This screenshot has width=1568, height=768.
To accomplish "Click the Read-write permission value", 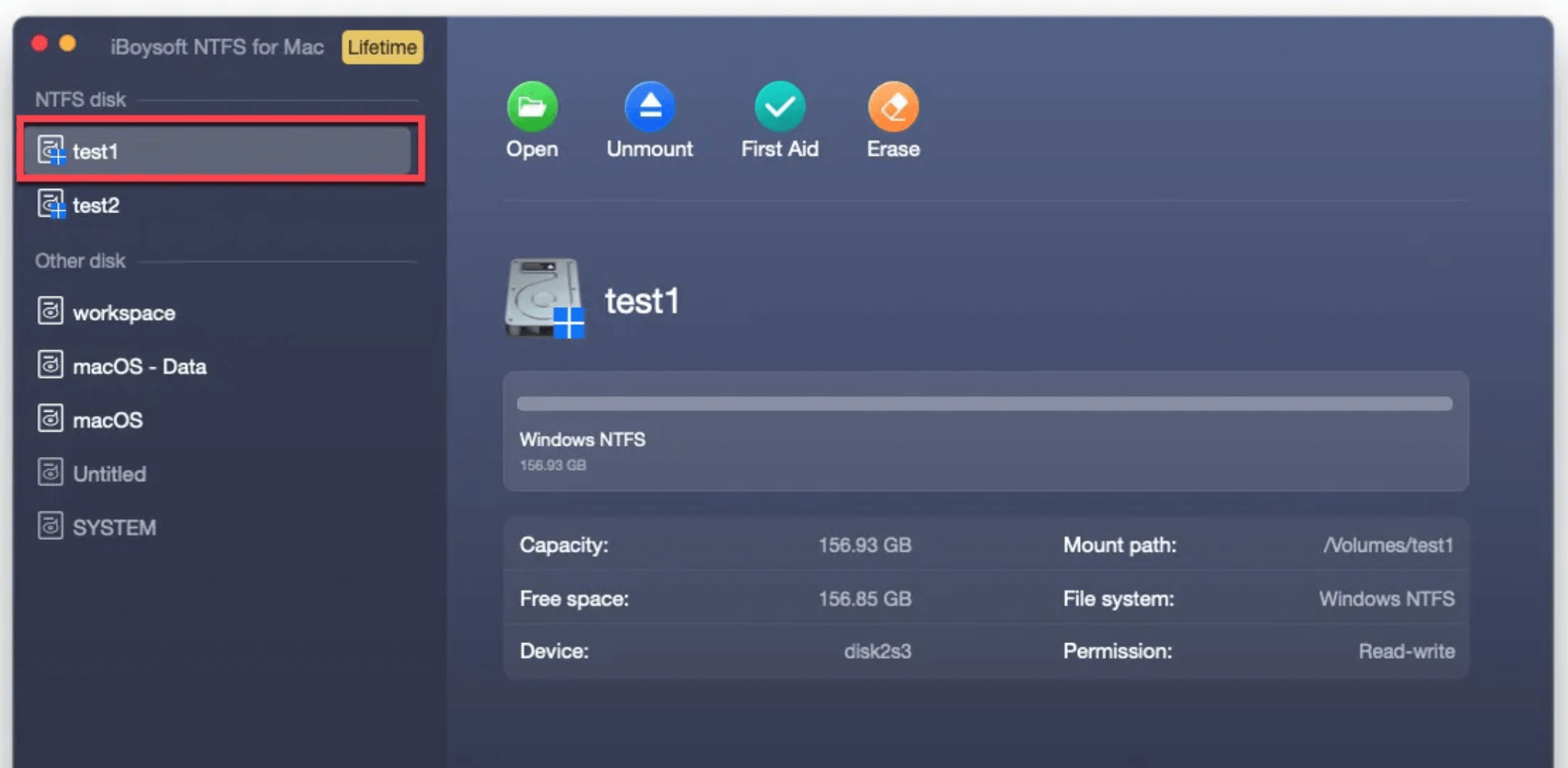I will point(1406,651).
